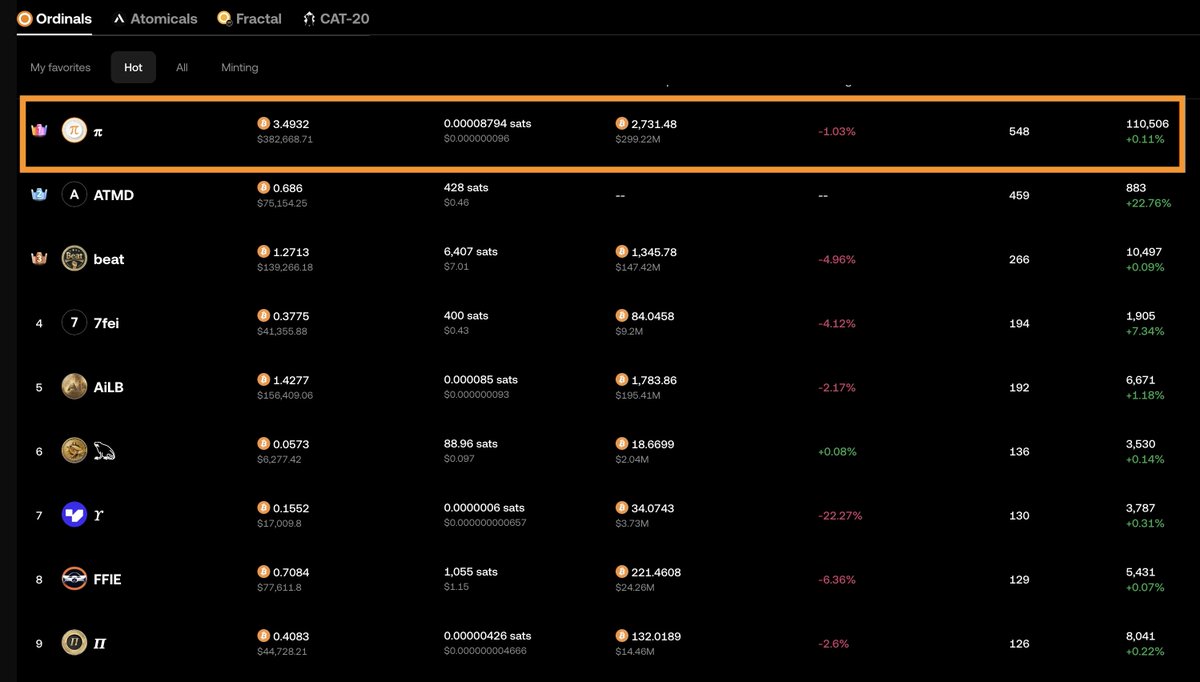Click the -22.27% change value

pos(840,516)
